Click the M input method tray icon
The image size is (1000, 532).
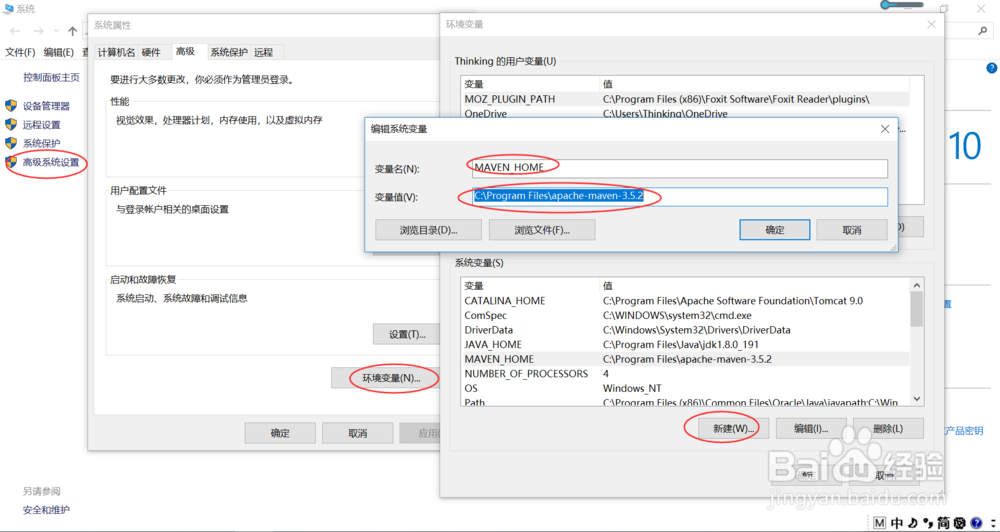pos(879,523)
